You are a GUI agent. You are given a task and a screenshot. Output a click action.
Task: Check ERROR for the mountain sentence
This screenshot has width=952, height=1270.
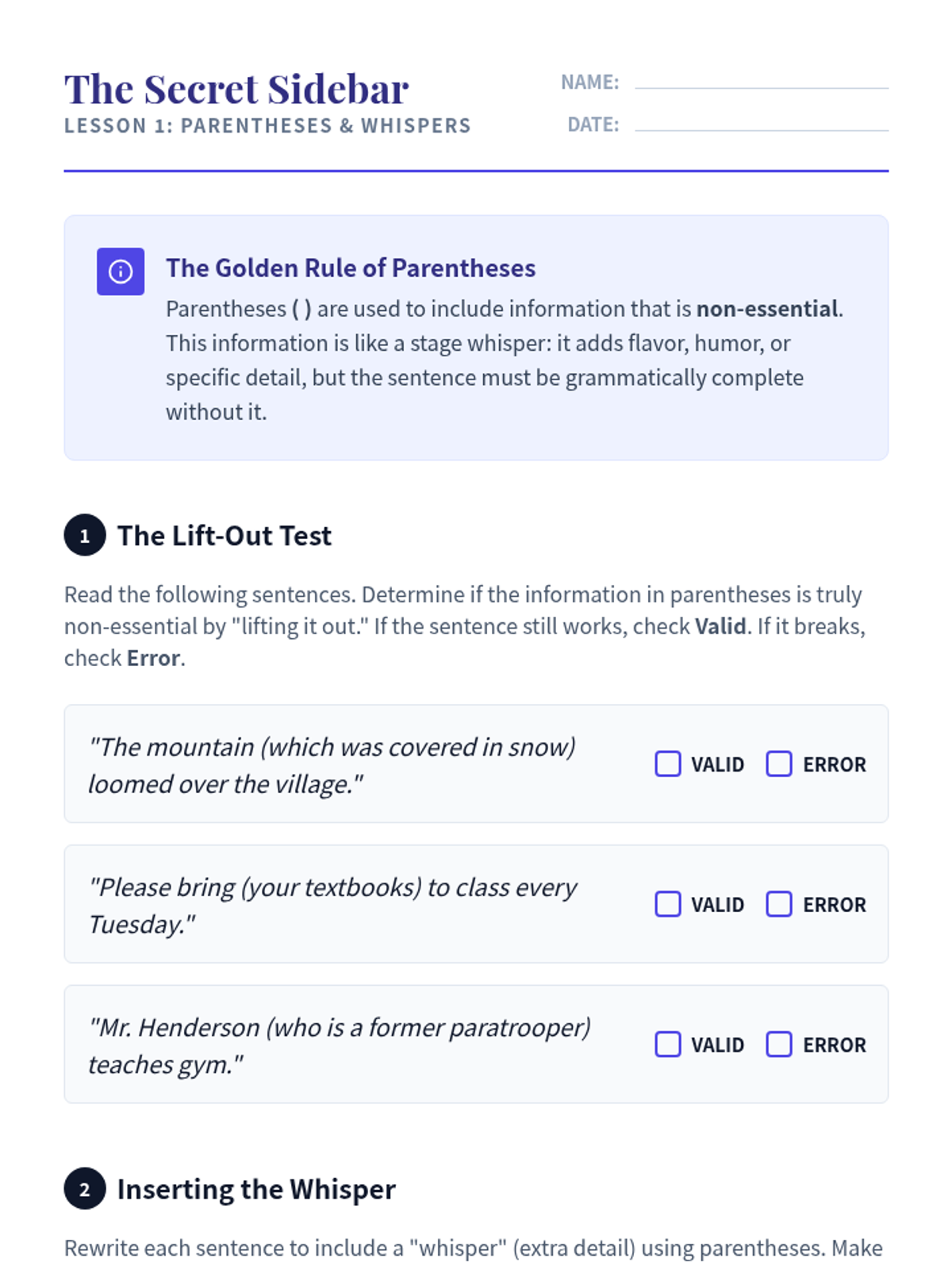pos(779,764)
